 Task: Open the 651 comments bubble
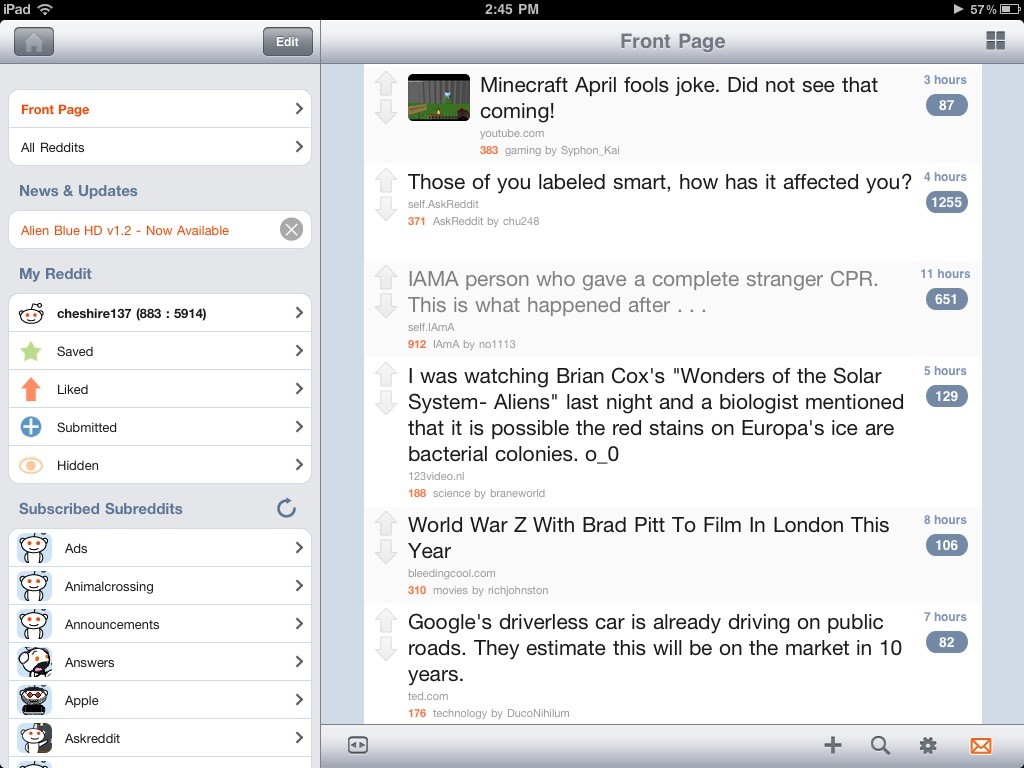946,299
